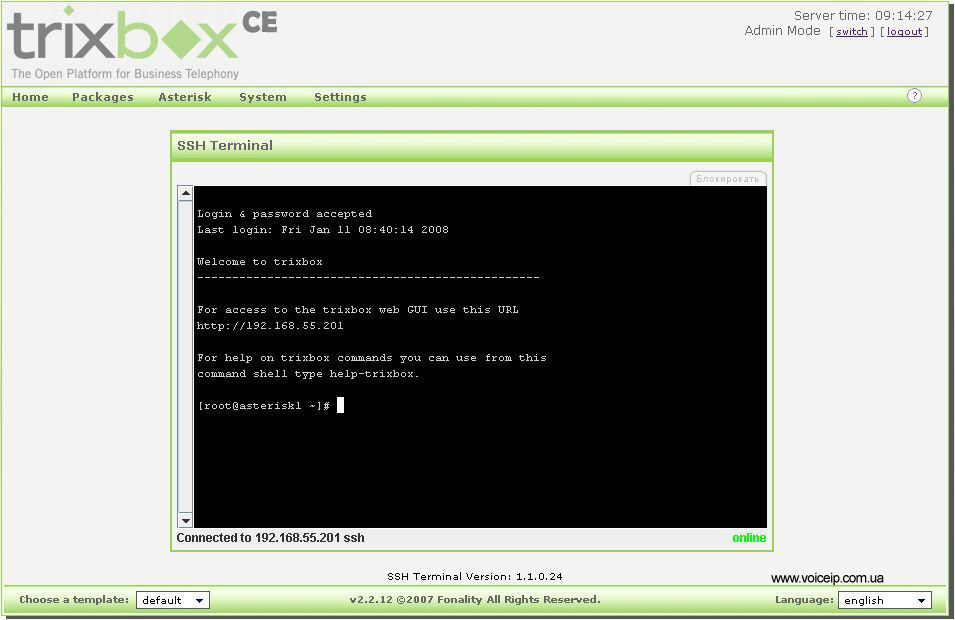Click the 'Connected to 192.168.55.201 ssh' status text
The height and width of the screenshot is (620, 955).
click(270, 538)
